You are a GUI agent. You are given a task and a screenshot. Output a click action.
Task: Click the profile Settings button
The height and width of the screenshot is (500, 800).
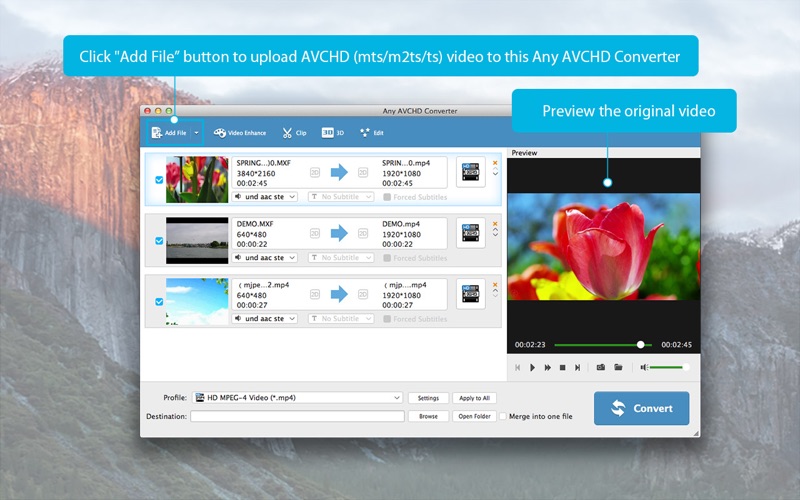coord(428,398)
